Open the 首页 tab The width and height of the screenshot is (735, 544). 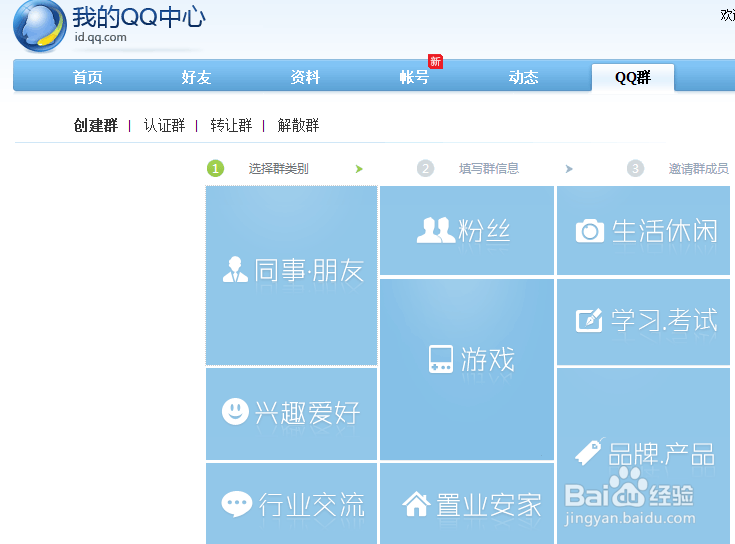(88, 77)
